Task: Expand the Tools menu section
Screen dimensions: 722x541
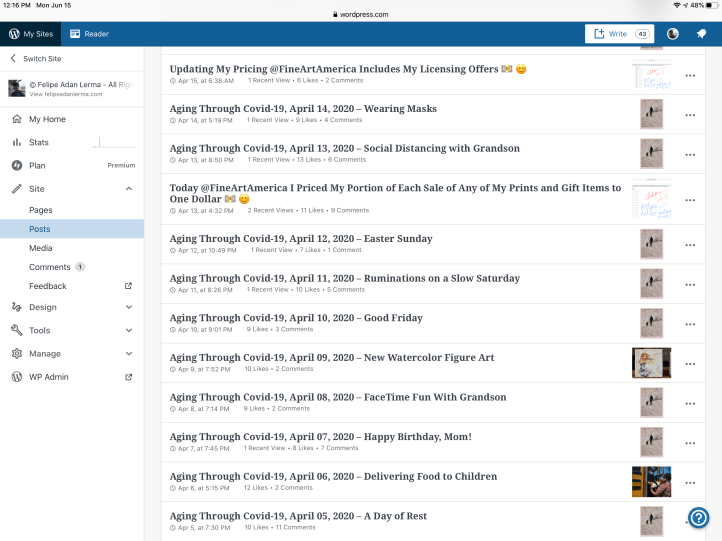Action: 128,330
